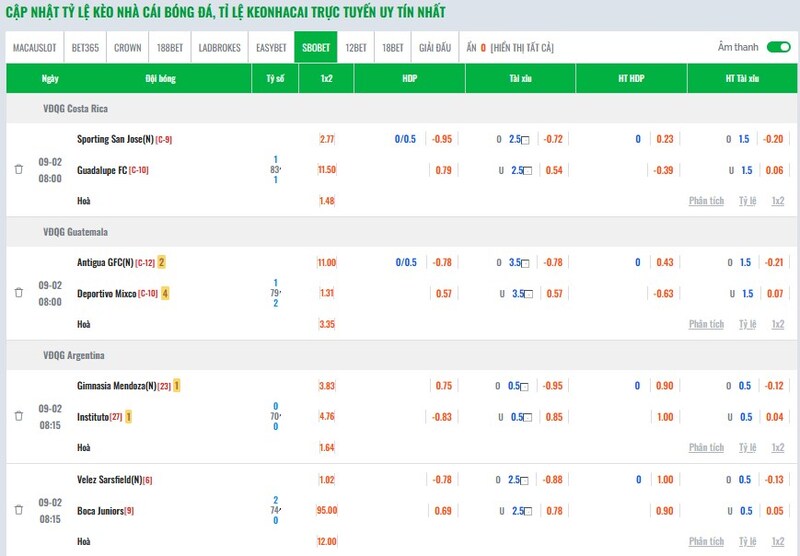Image resolution: width=800 pixels, height=556 pixels.
Task: Delete the Velez Sarsfield vs Boca Juniors row
Action: [x=18, y=511]
